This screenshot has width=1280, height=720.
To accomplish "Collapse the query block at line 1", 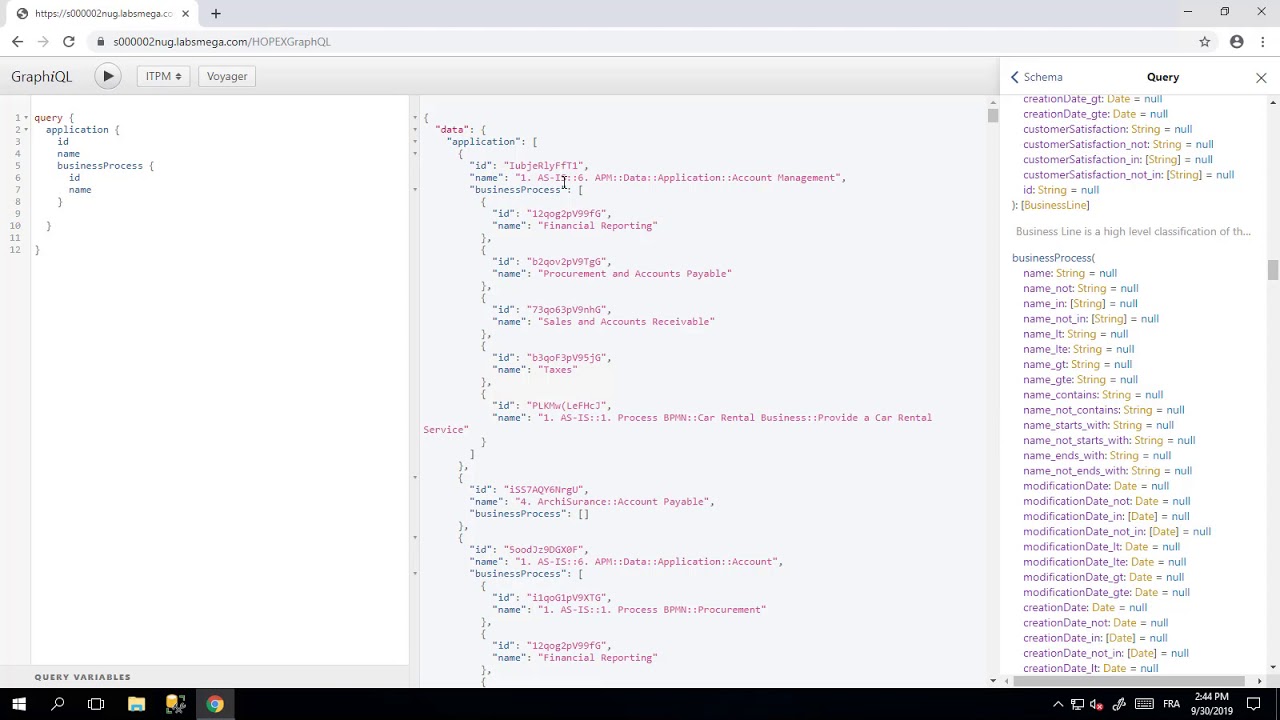I will tap(27, 118).
